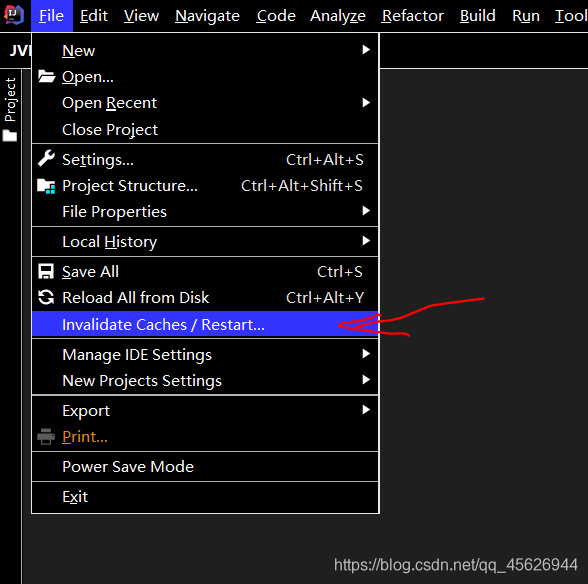Choose New from the File menu
The image size is (588, 584).
pos(205,50)
